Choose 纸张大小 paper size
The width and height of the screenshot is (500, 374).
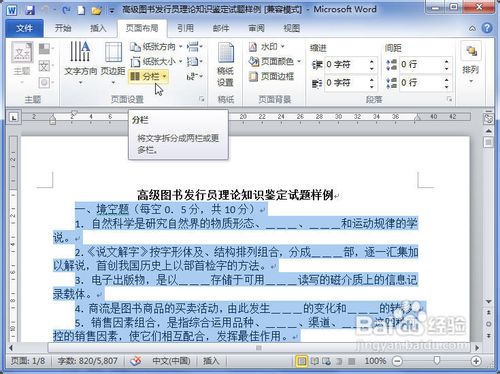(x=156, y=62)
